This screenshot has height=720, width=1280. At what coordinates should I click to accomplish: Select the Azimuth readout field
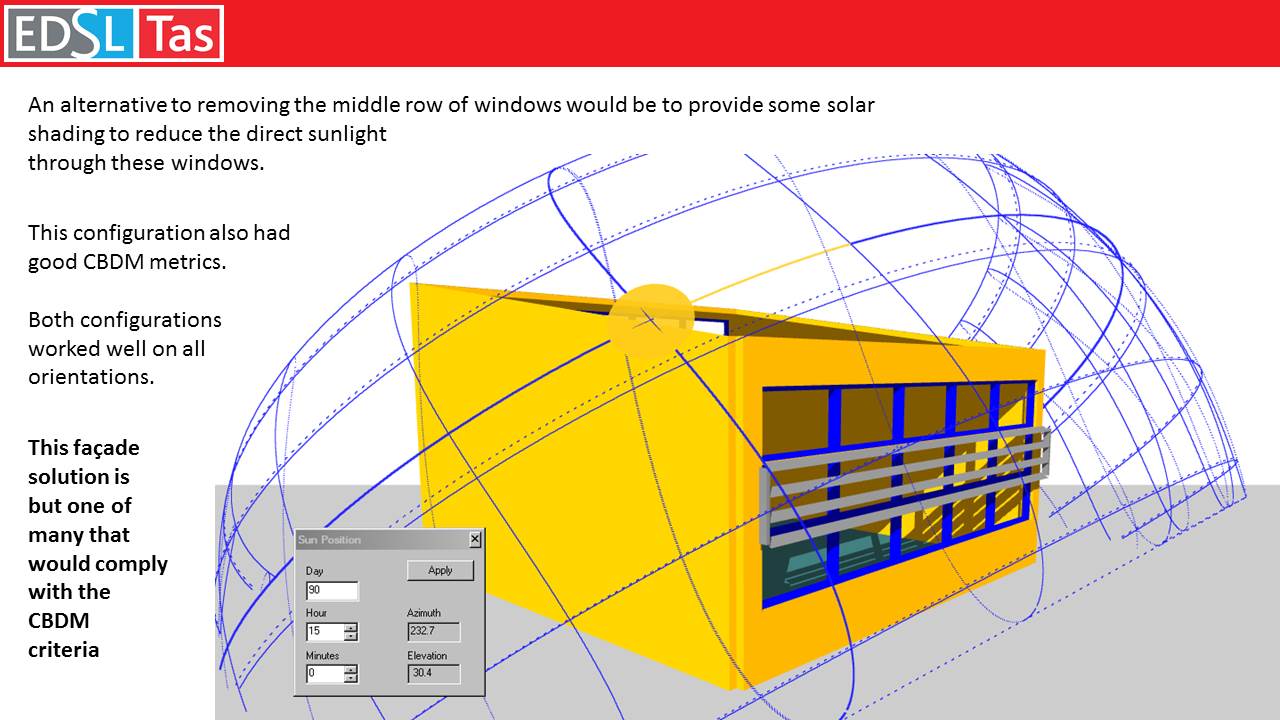pyautogui.click(x=434, y=632)
